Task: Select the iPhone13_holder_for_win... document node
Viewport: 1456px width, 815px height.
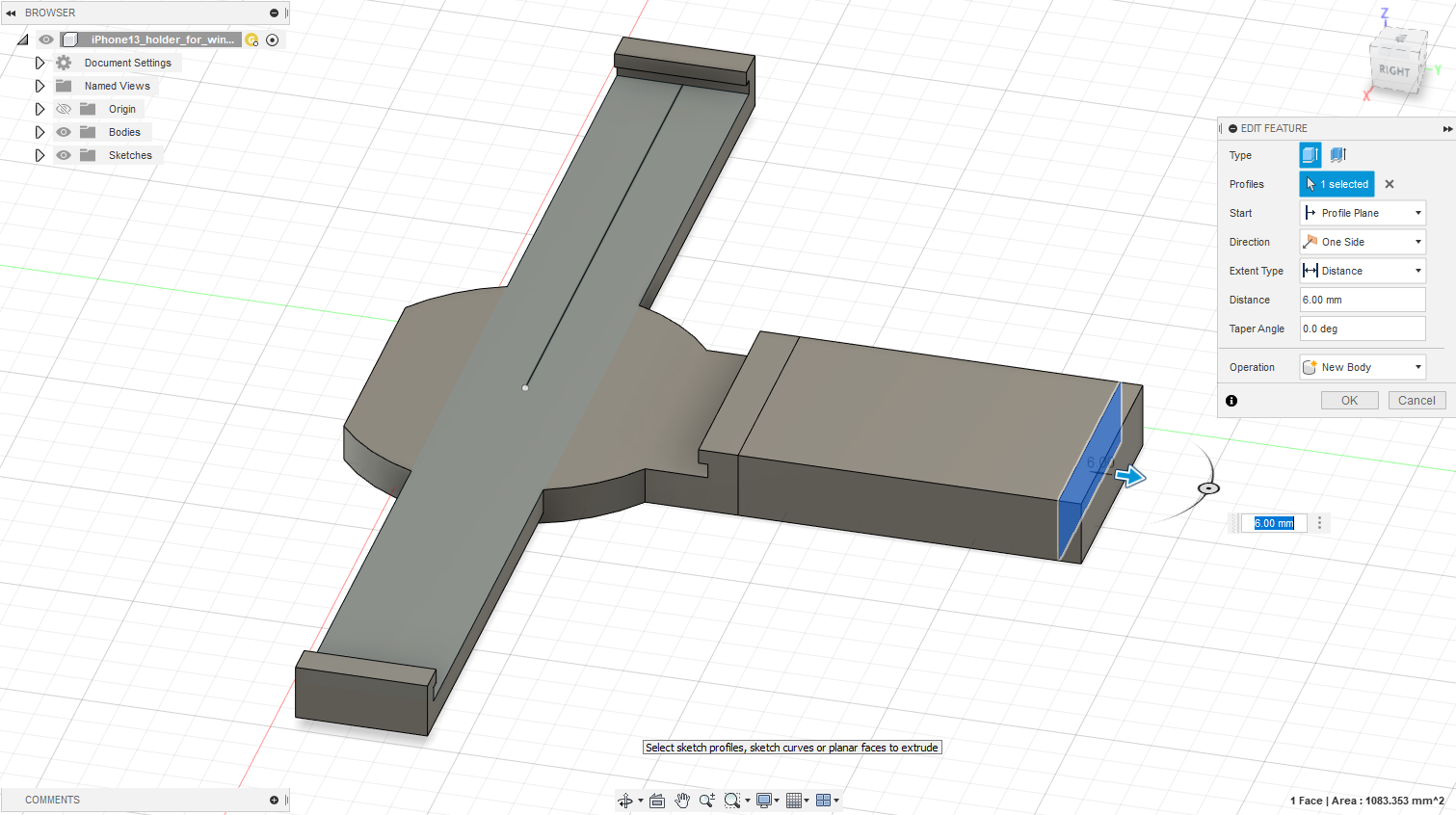Action: (162, 39)
